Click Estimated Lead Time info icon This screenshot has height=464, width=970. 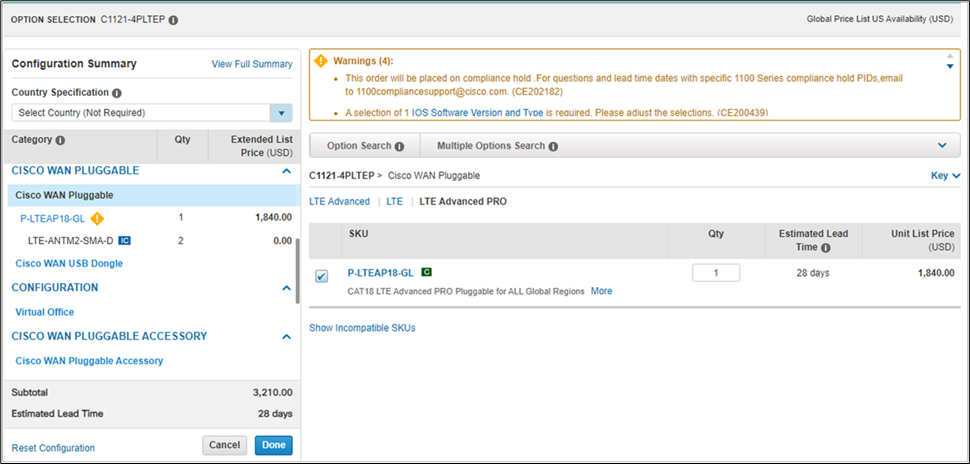point(826,248)
